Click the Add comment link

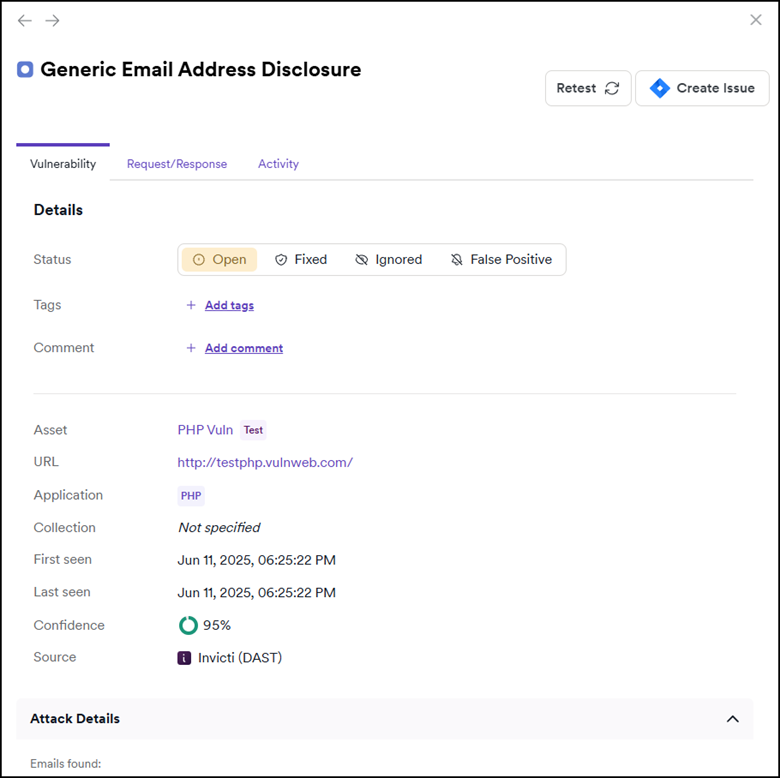pyautogui.click(x=244, y=348)
